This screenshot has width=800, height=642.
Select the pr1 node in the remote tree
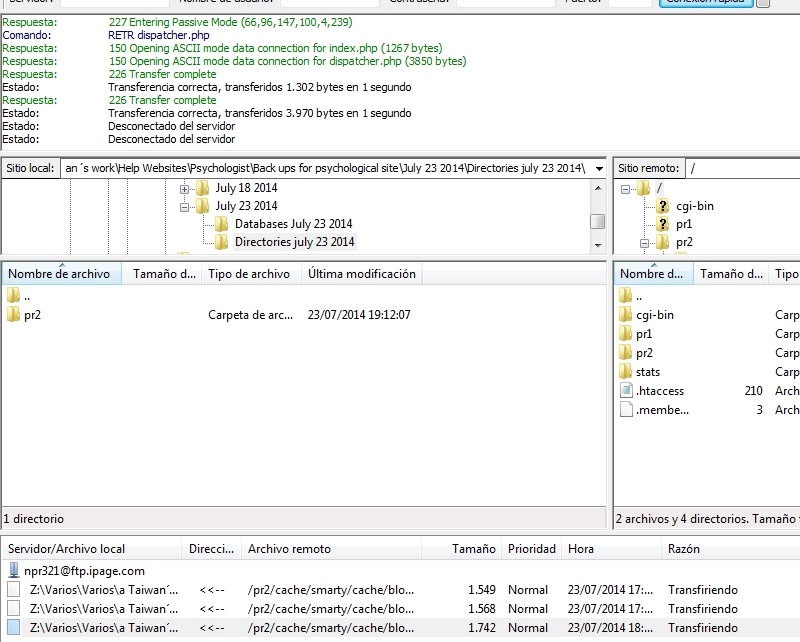click(684, 224)
